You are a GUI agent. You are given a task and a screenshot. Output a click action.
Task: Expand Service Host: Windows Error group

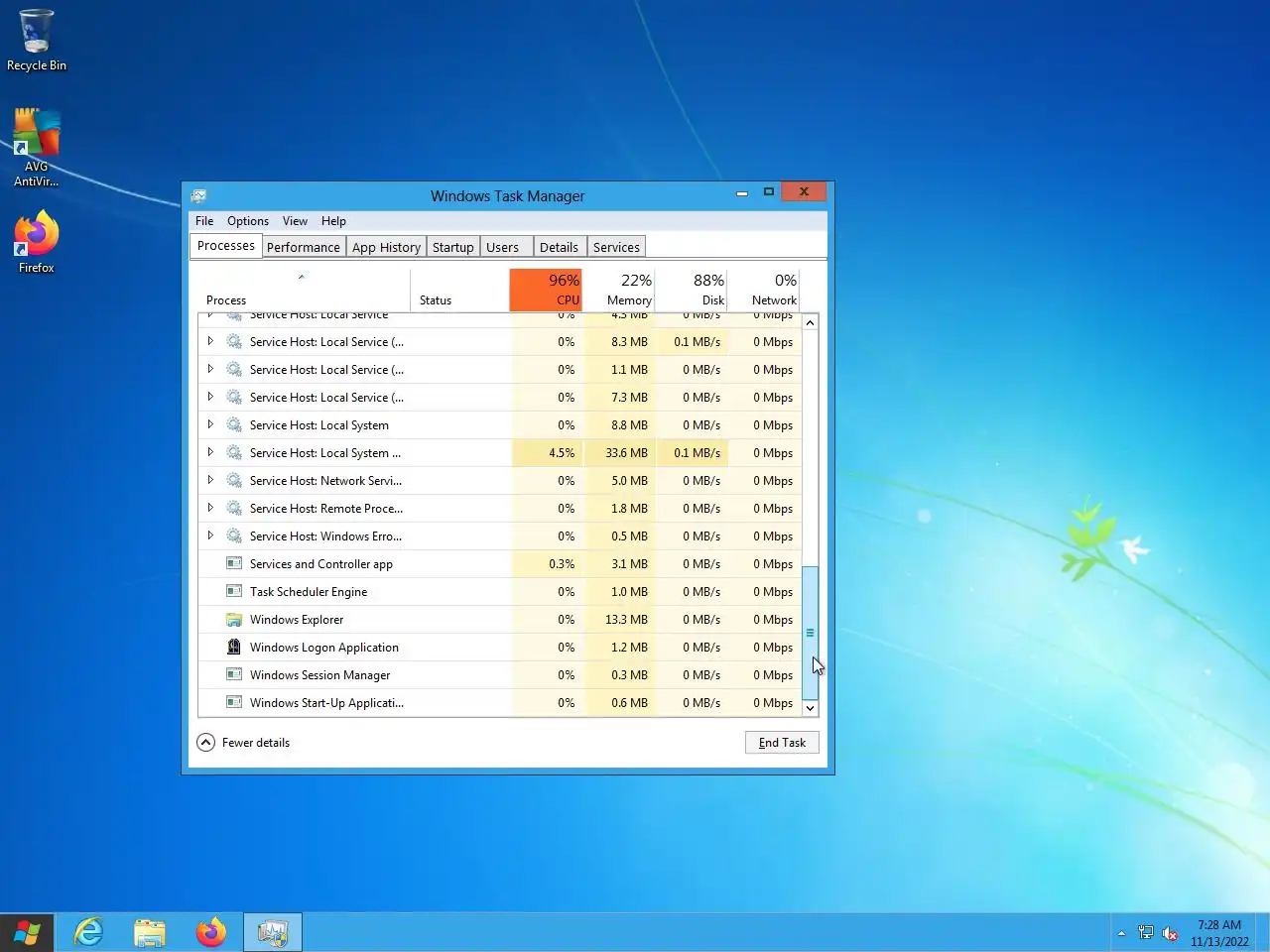pyautogui.click(x=210, y=535)
